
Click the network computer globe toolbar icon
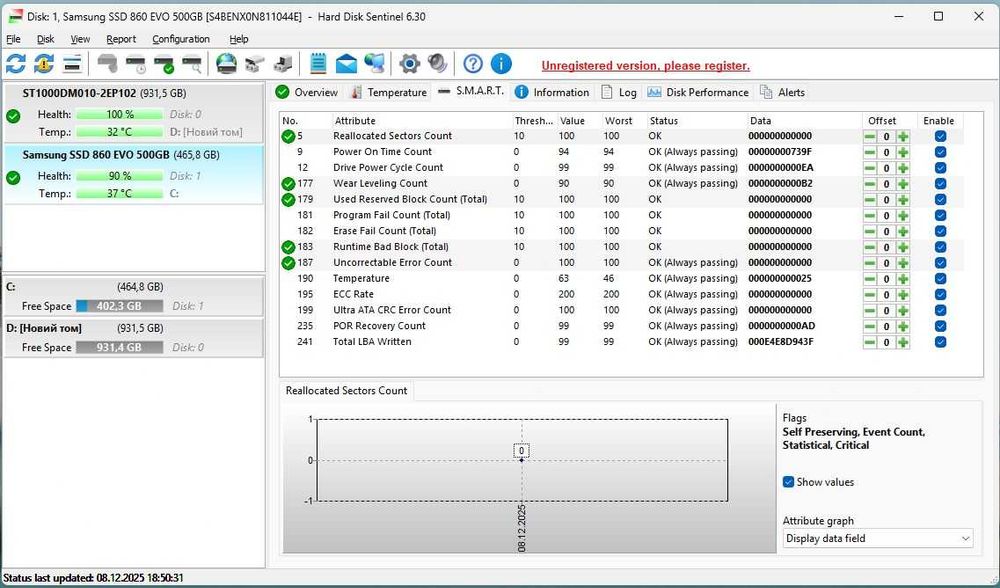pyautogui.click(x=374, y=64)
